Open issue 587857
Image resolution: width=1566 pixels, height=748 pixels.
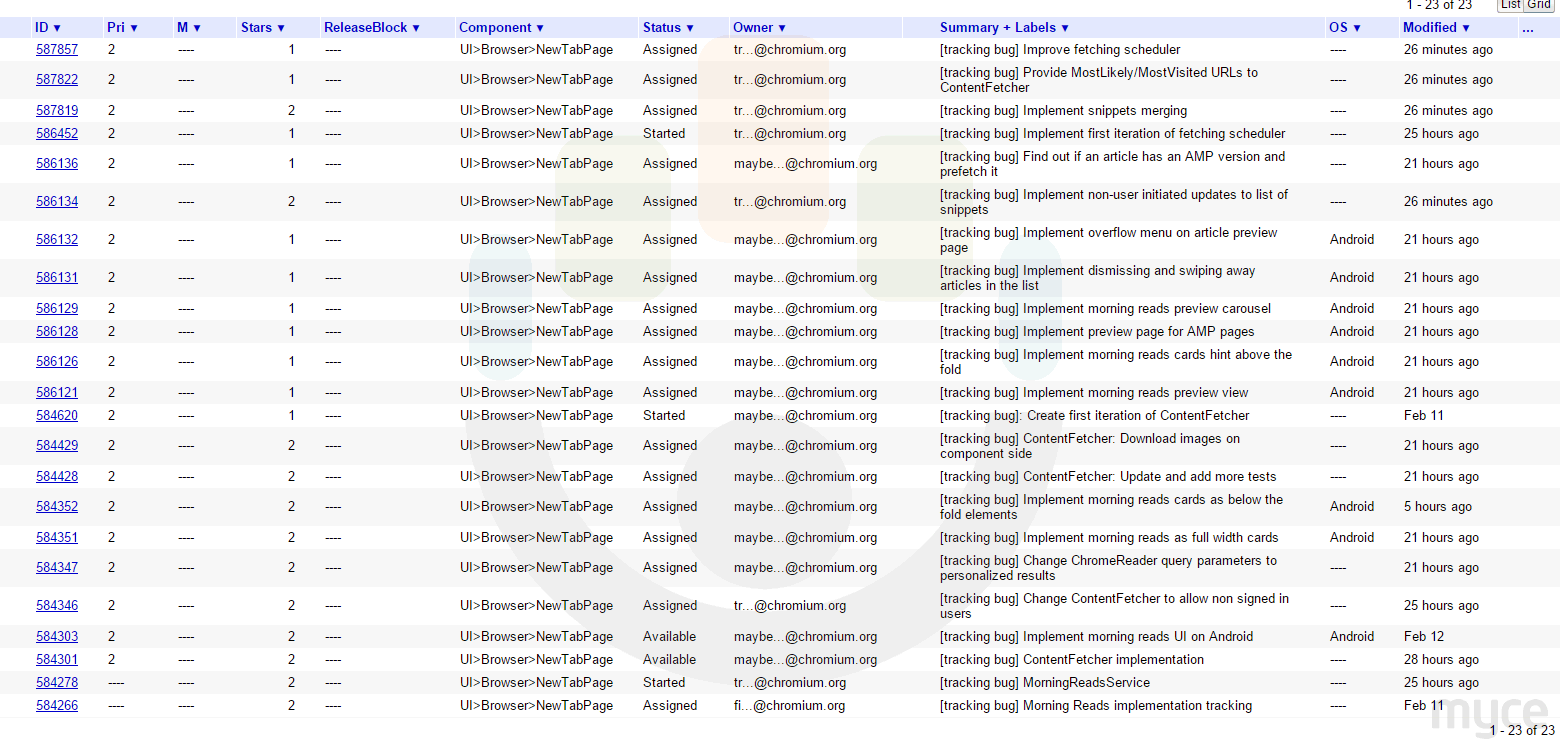[57, 50]
